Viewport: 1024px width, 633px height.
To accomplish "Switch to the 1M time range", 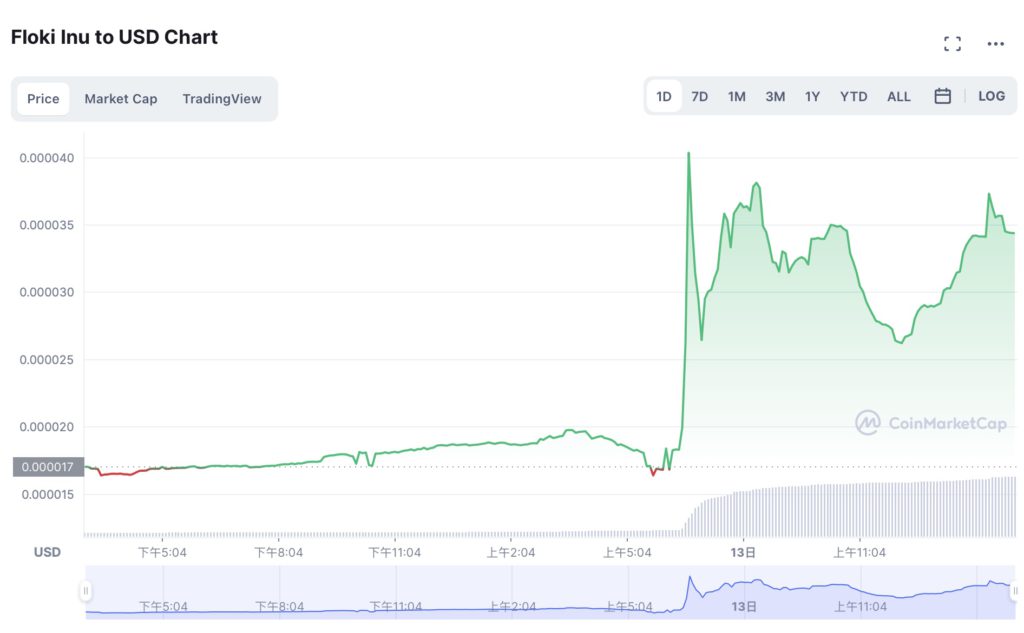I will 737,97.
